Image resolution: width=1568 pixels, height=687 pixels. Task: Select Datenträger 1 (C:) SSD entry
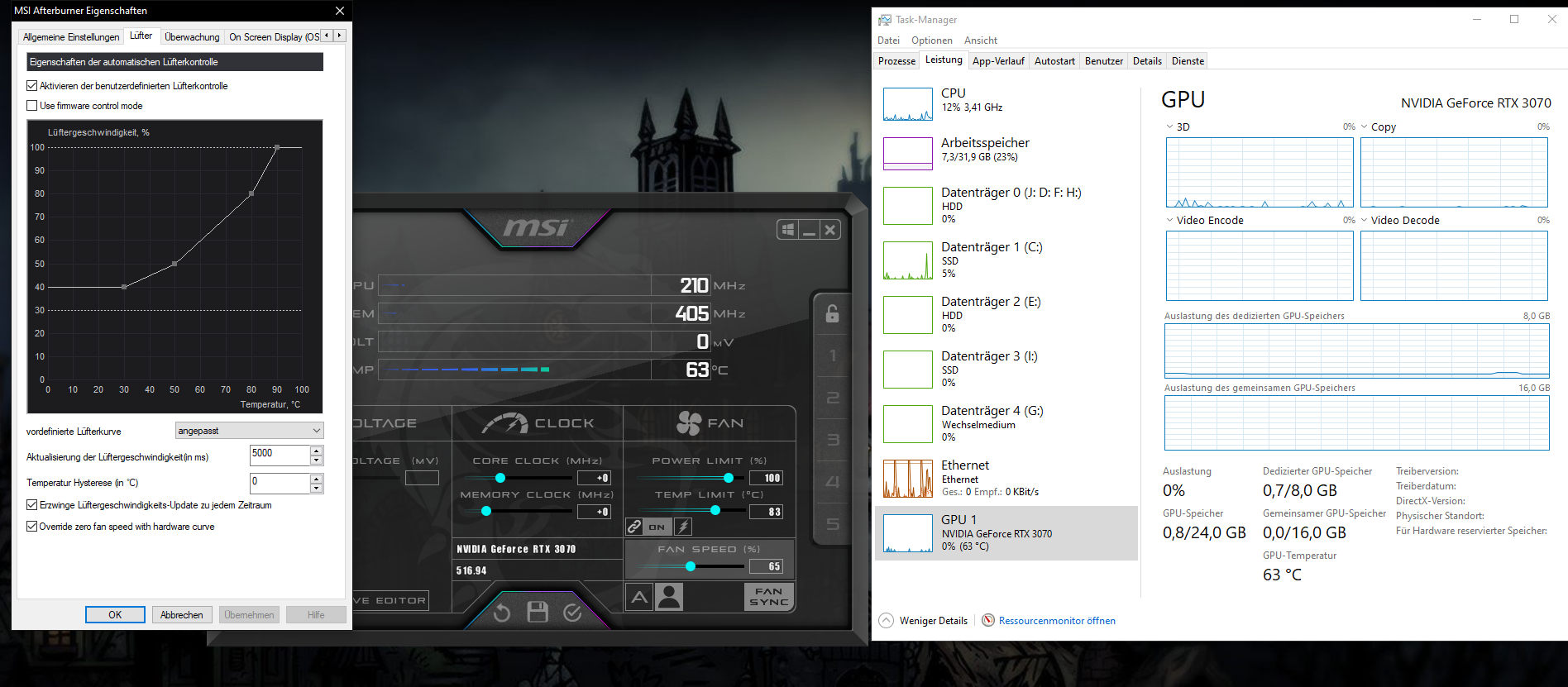[1006, 260]
